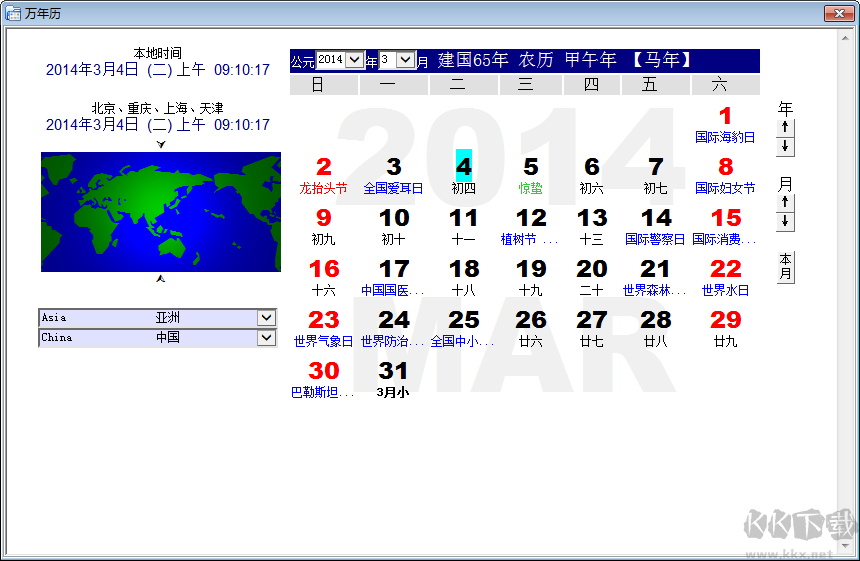Screen dimensions: 860x561
Task: Click the arrow marker below the map
Action: click(x=161, y=279)
